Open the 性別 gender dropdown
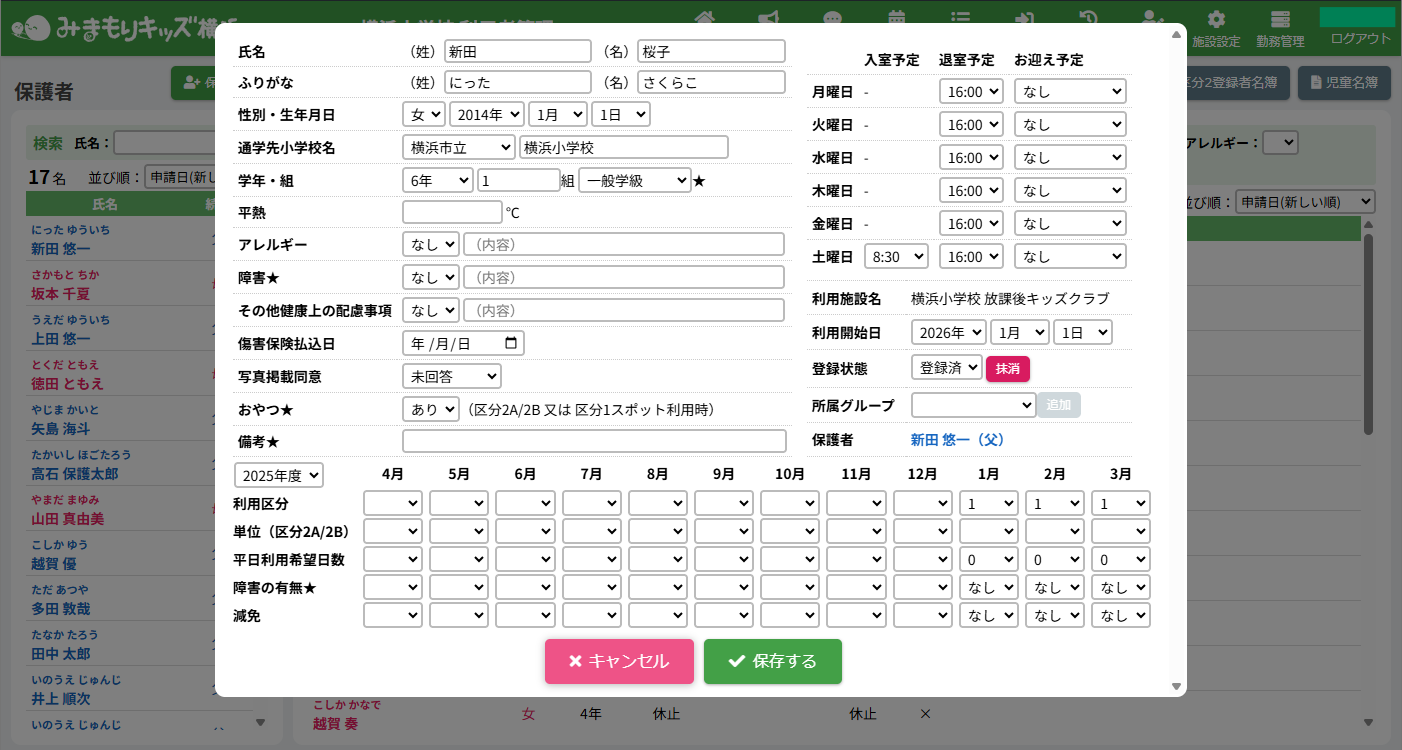Screen dimensions: 1402x750 pyautogui.click(x=424, y=115)
